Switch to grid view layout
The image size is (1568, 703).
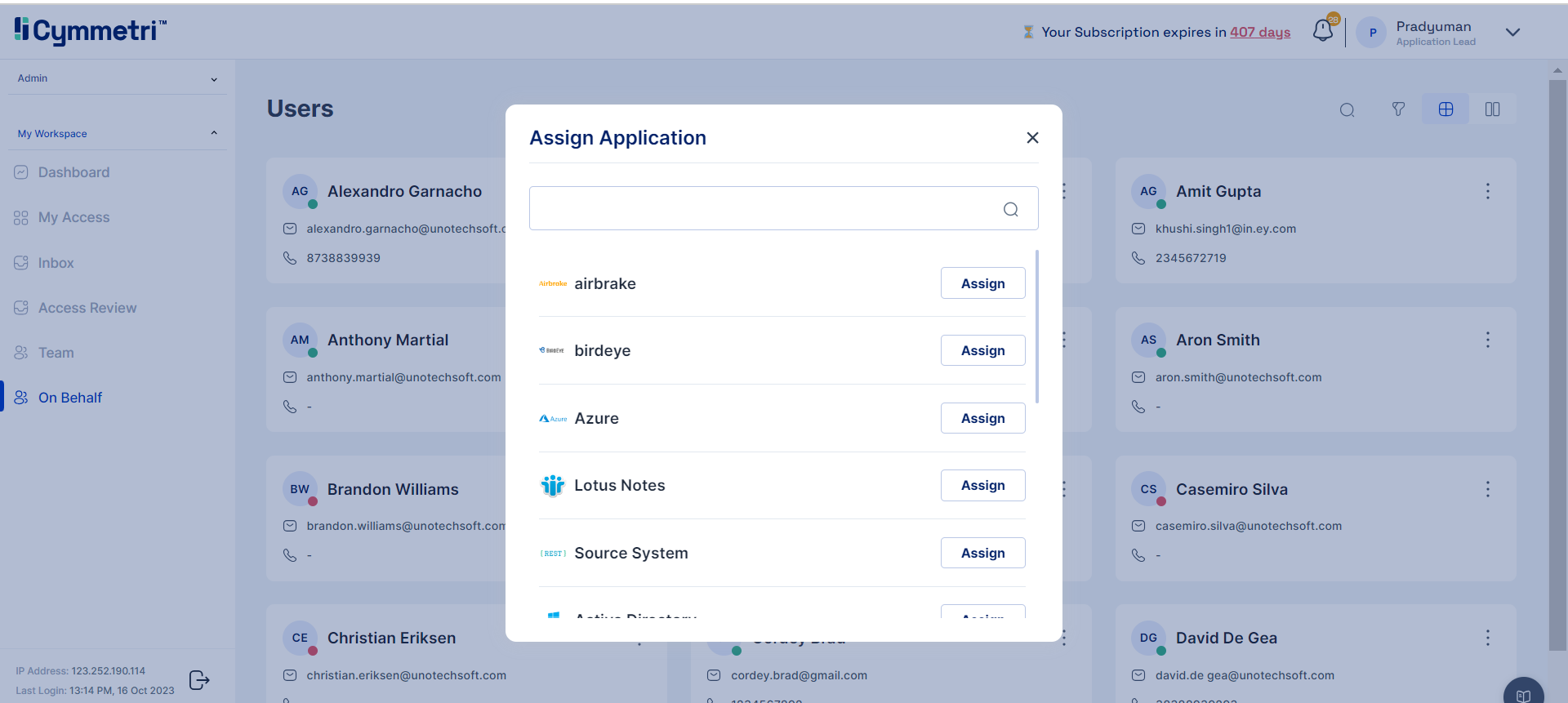pos(1445,109)
